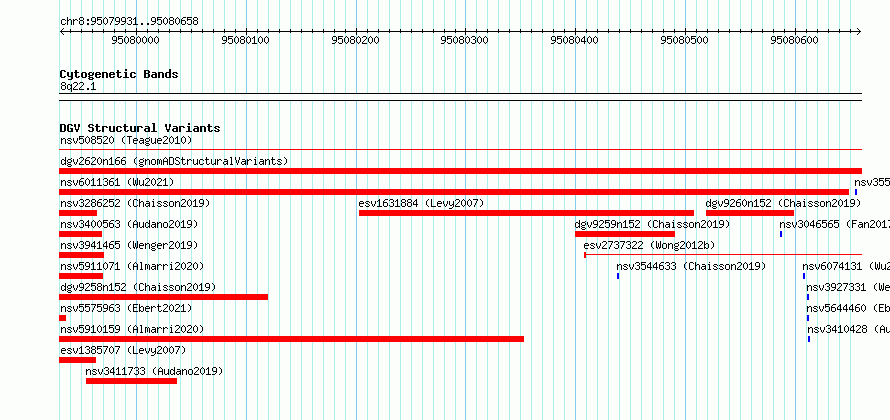Select the red bar under nsv3411733
The image size is (890, 420).
[x=131, y=381]
